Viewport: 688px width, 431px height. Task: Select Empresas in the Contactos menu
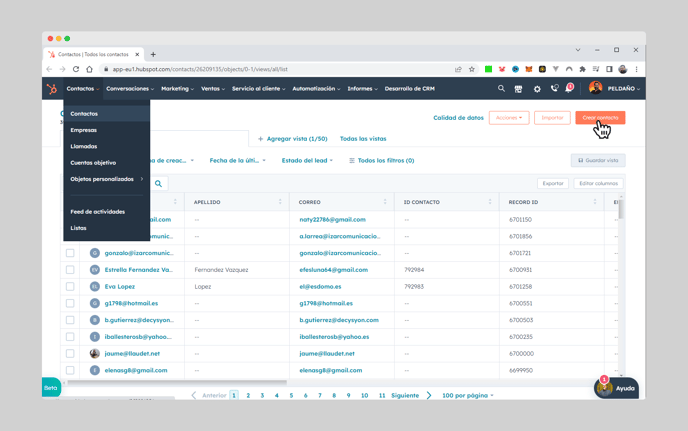[83, 130]
